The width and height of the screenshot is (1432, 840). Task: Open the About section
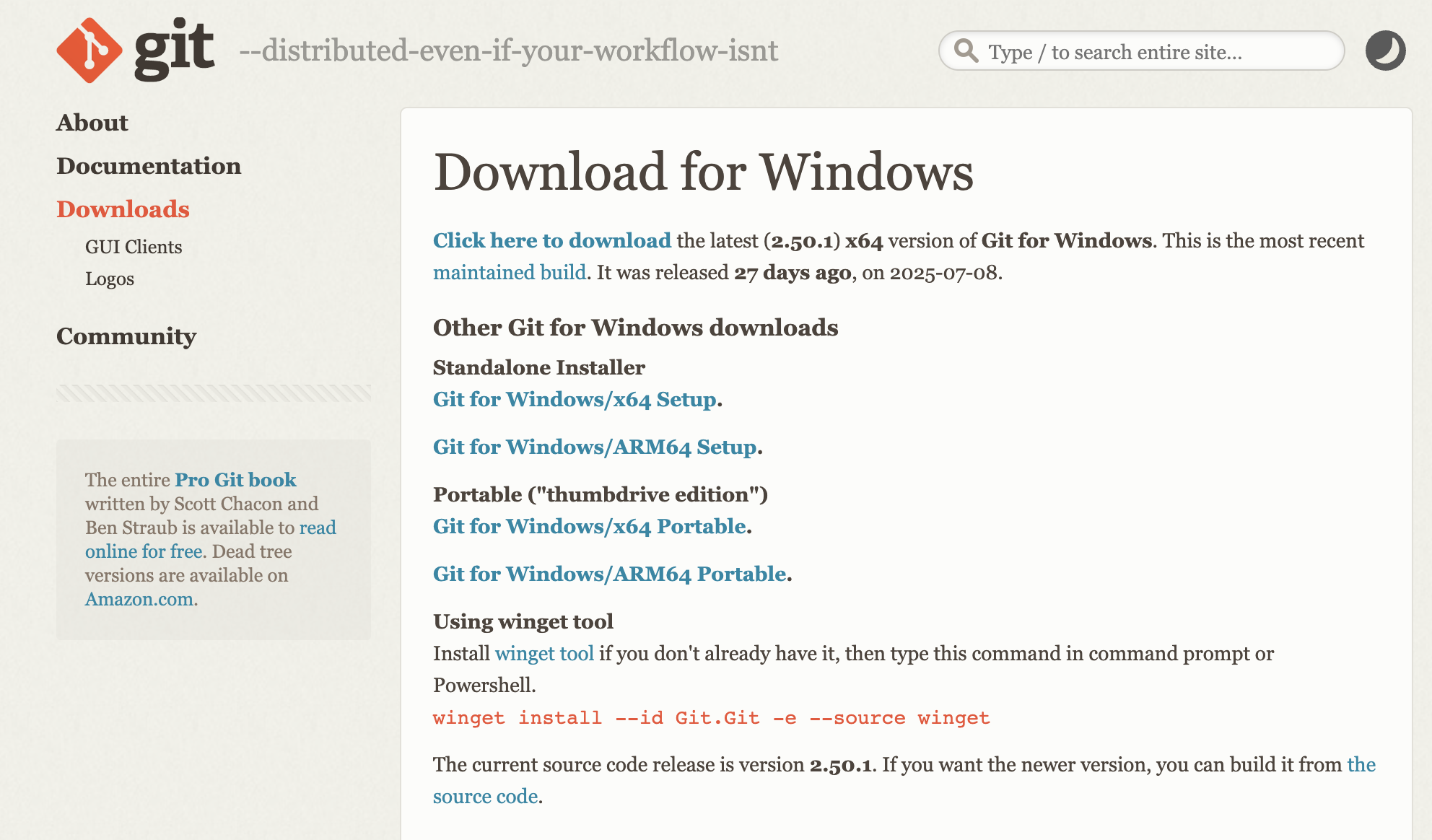pyautogui.click(x=92, y=123)
